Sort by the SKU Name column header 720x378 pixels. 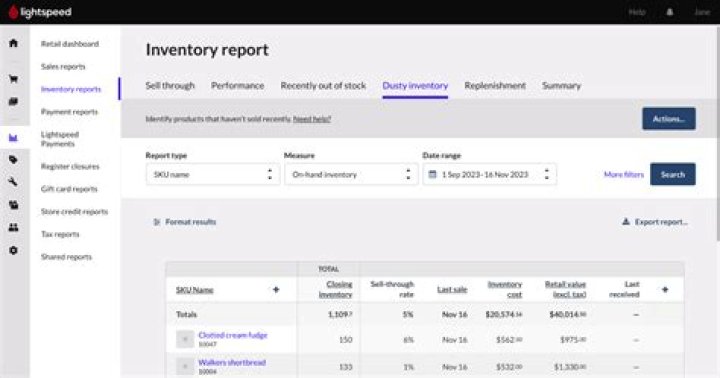click(195, 290)
